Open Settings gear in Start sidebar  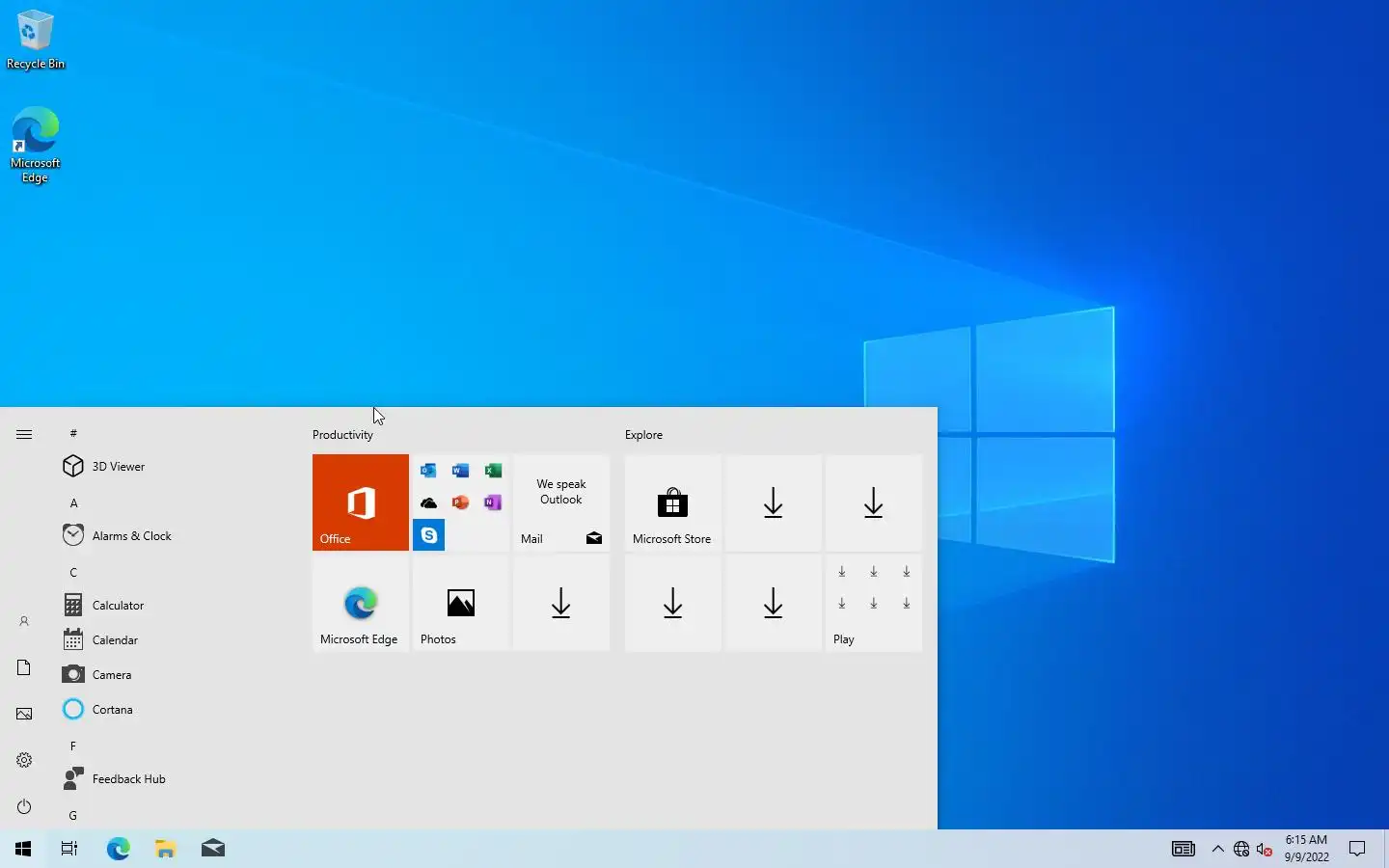[24, 761]
